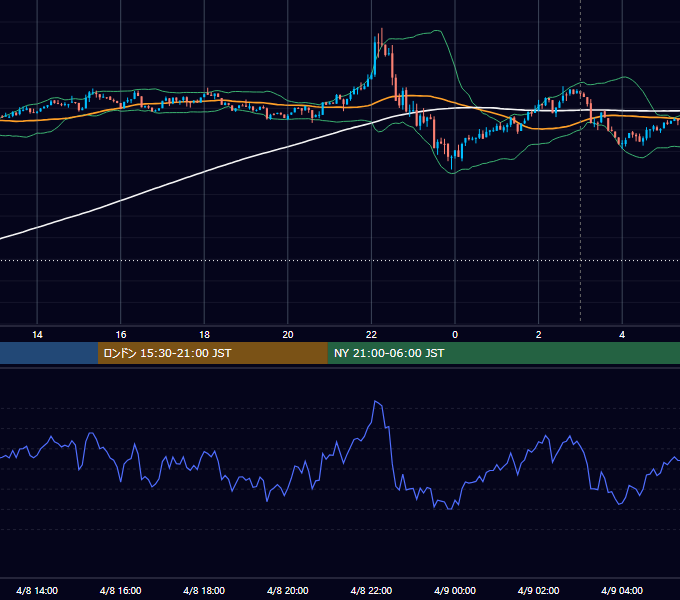Screen dimensions: 680x600
Task: Click the 2 hour label on price chart axis
Action: [x=538, y=335]
